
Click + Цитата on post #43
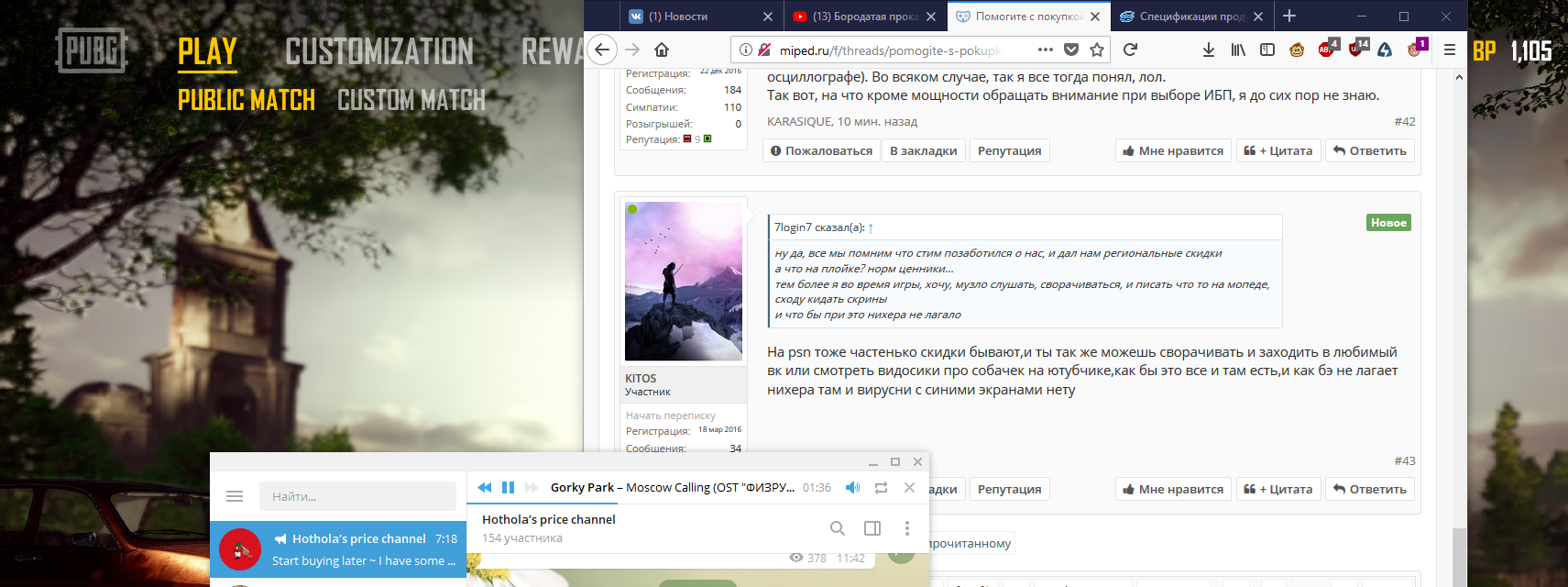[1278, 489]
